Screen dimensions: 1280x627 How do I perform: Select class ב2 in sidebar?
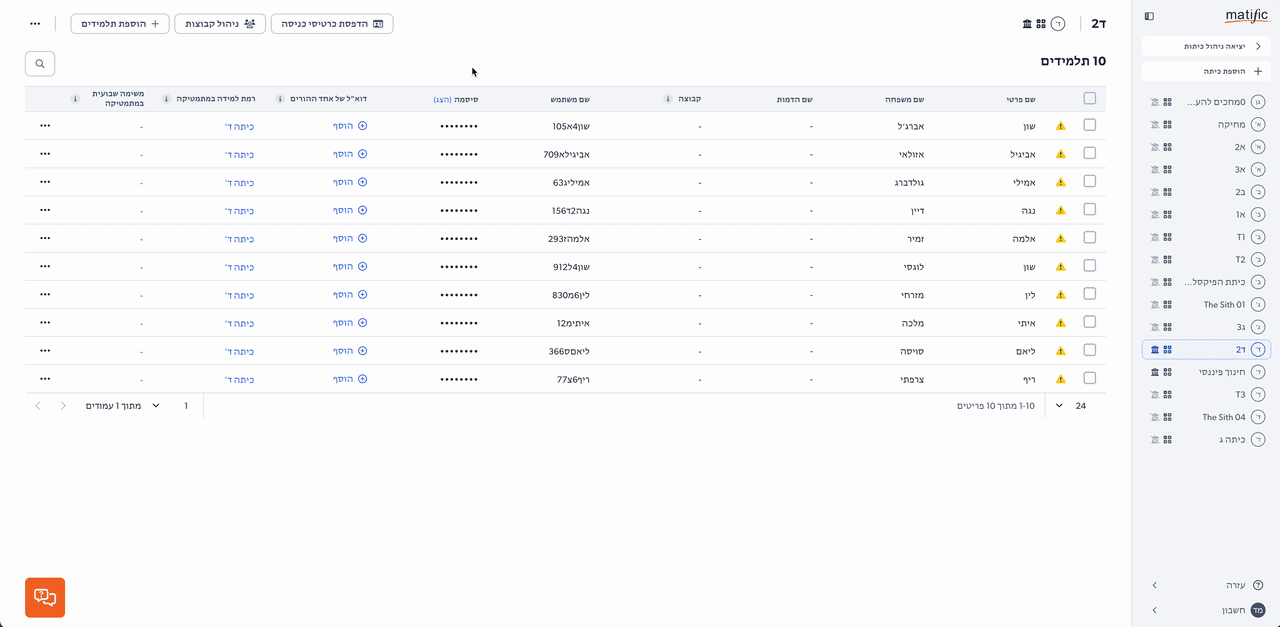pos(1205,192)
